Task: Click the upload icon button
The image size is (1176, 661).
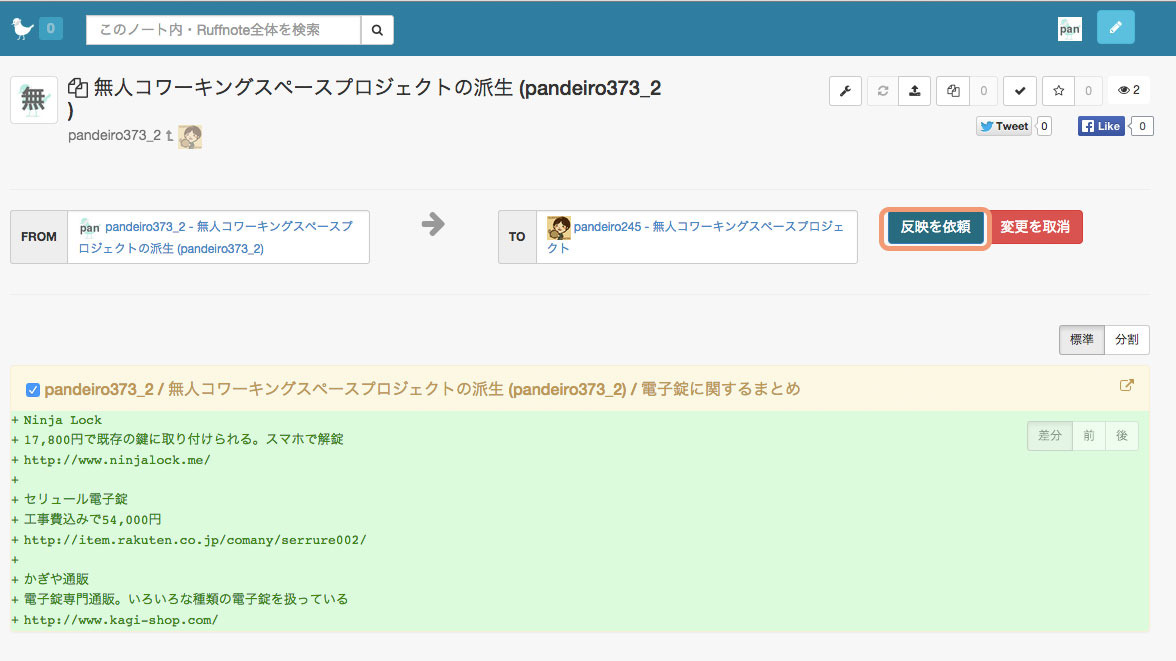Action: 914,91
